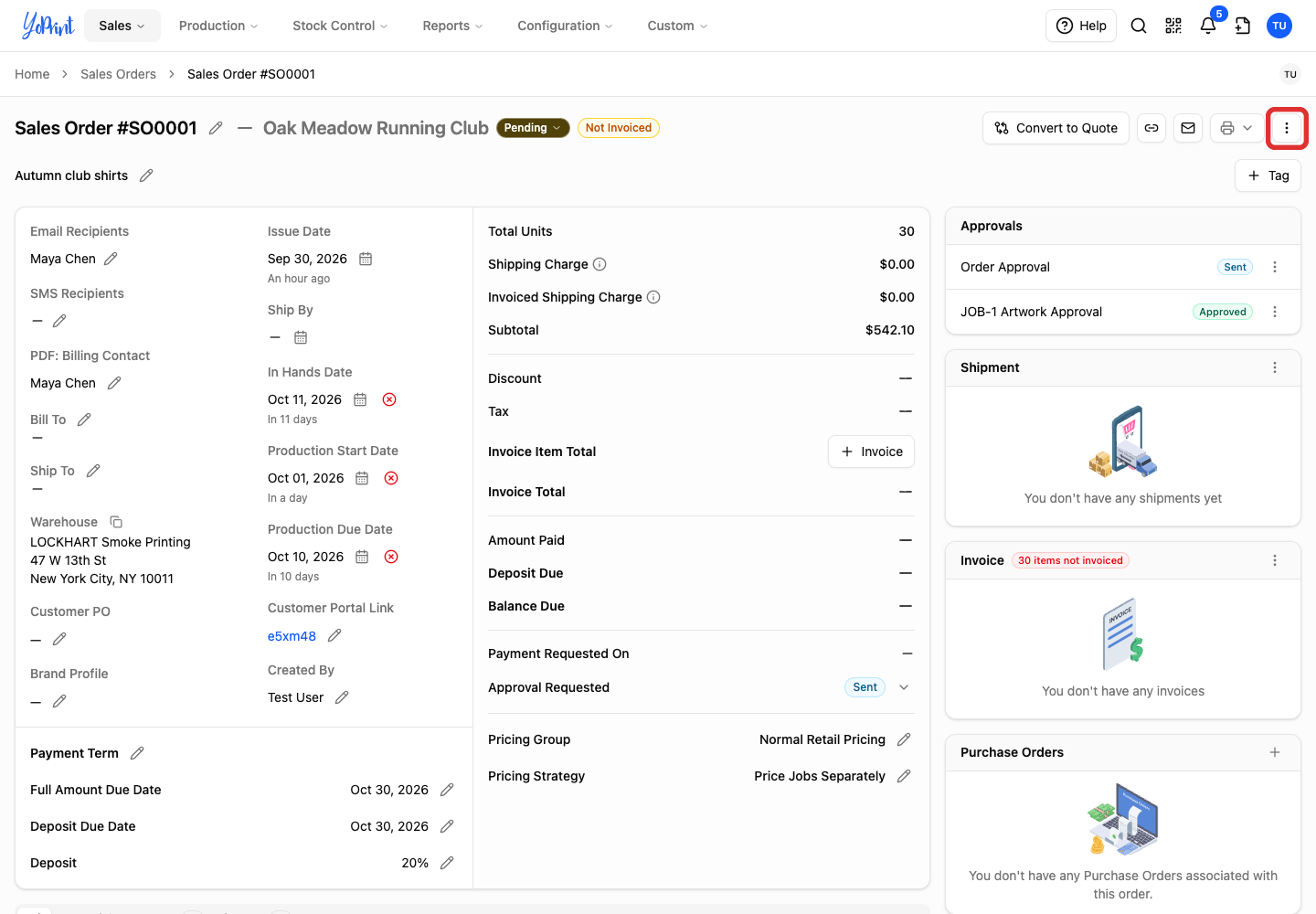Edit the sales order number with pencil icon

click(216, 128)
